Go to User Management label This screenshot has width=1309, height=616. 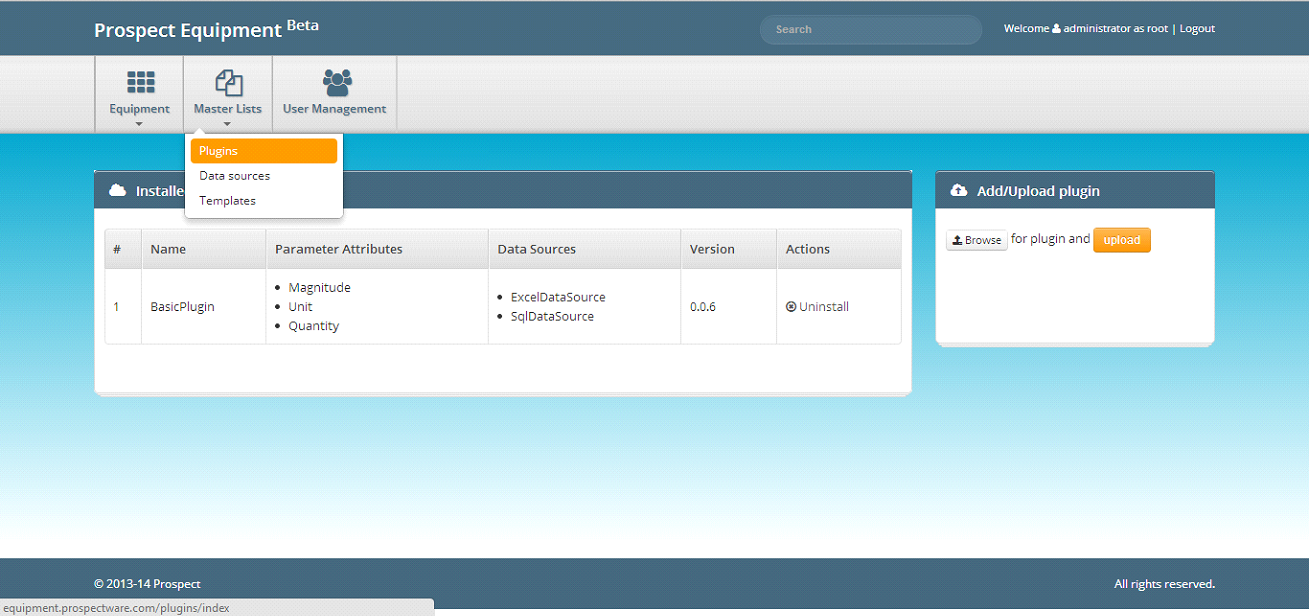click(x=335, y=109)
